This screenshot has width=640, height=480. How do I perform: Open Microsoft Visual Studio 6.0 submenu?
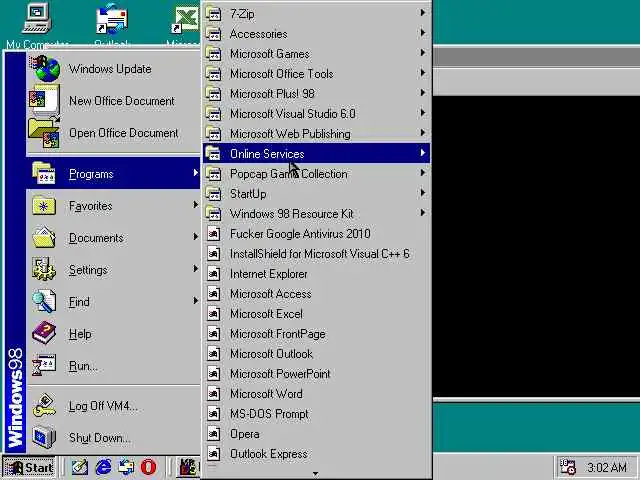coord(316,113)
